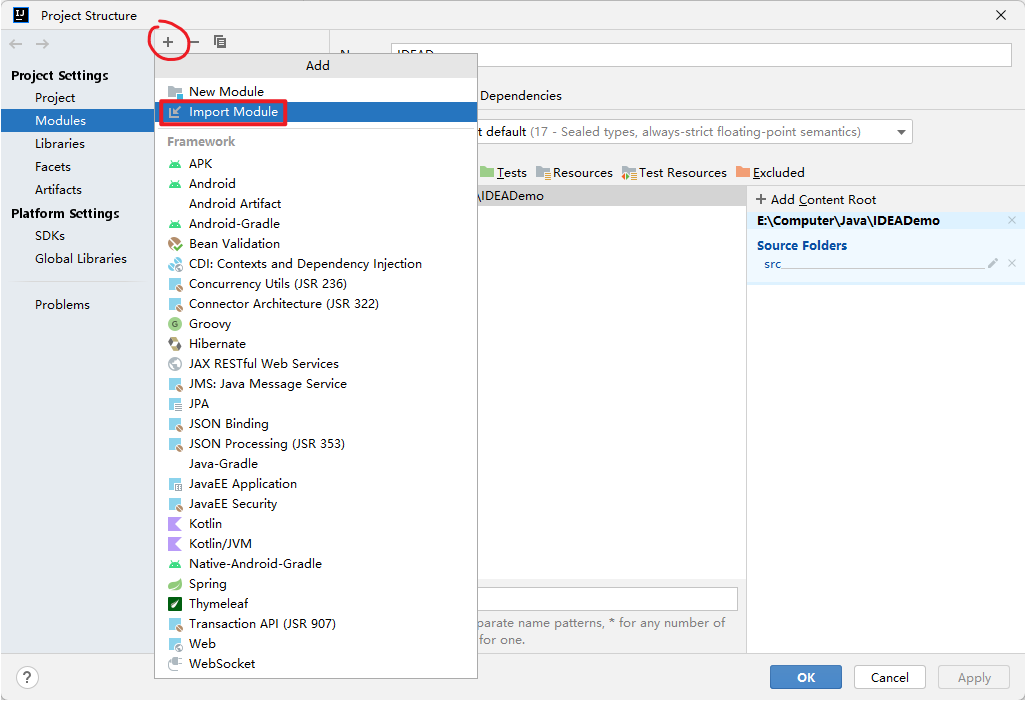The image size is (1025, 701).
Task: Add Spring framework
Action: (x=316, y=584)
